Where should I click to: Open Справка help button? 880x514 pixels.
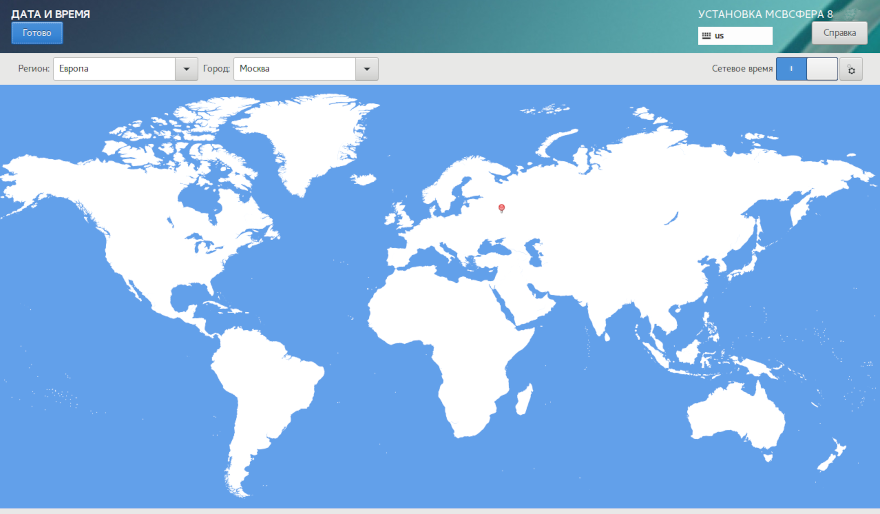[x=839, y=33]
